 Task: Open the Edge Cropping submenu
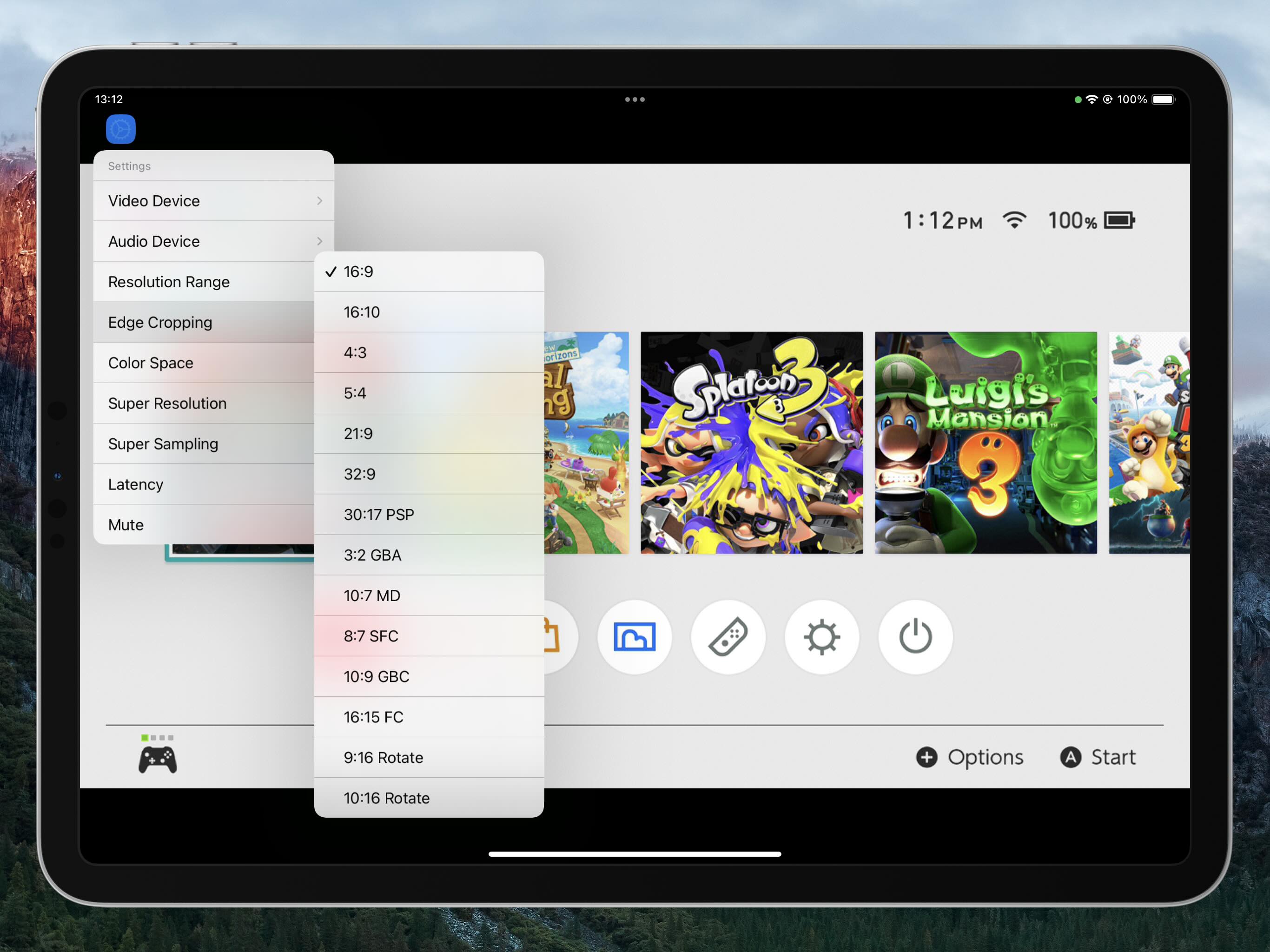tap(204, 322)
